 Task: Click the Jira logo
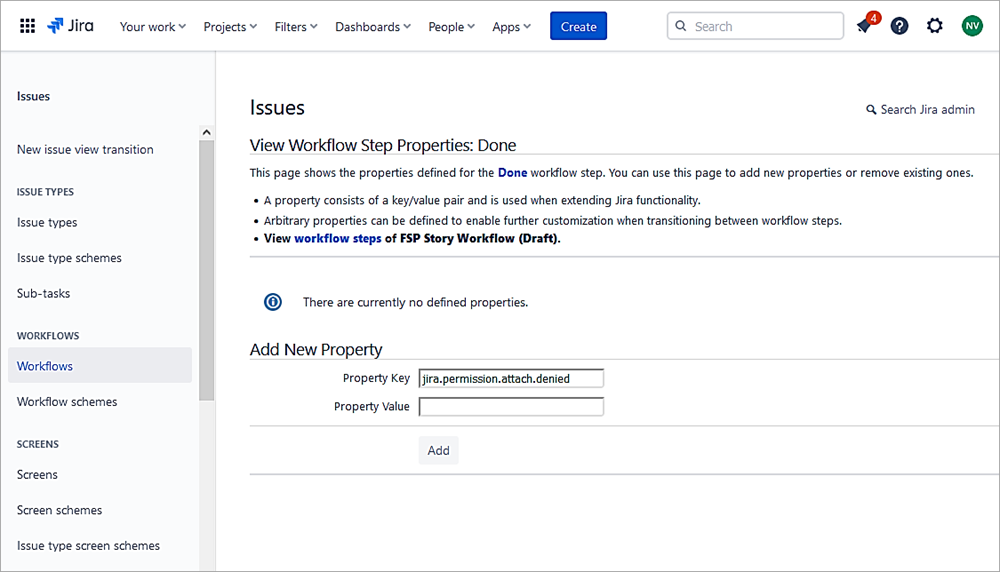(x=70, y=26)
